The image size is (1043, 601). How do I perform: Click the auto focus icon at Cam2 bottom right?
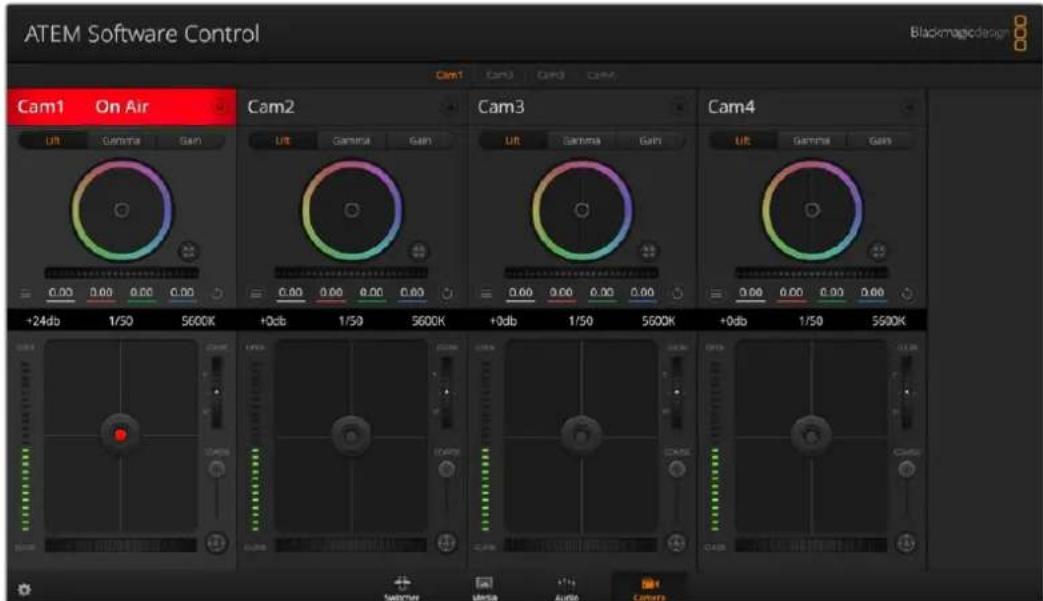click(x=446, y=542)
